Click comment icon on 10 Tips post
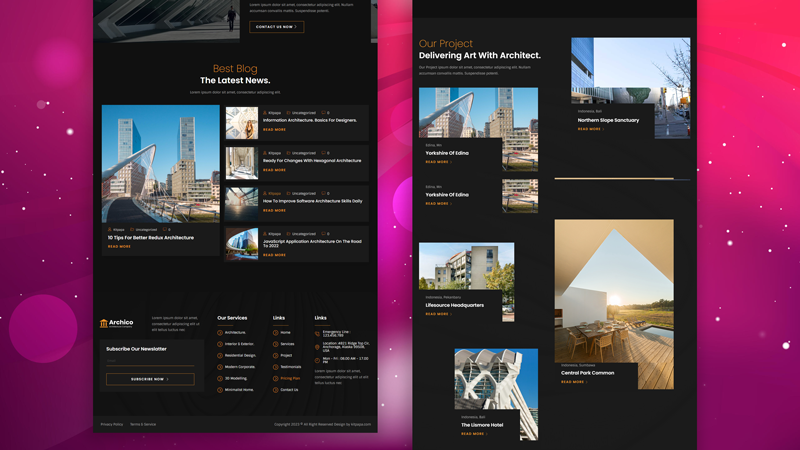 click(x=166, y=230)
